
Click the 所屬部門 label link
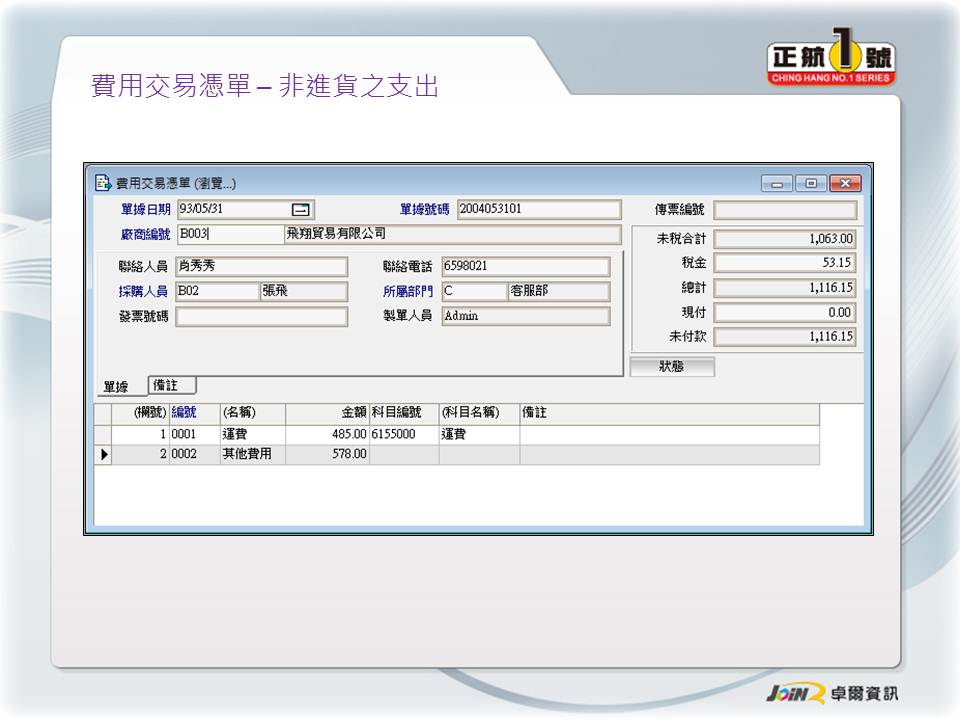pyautogui.click(x=407, y=292)
